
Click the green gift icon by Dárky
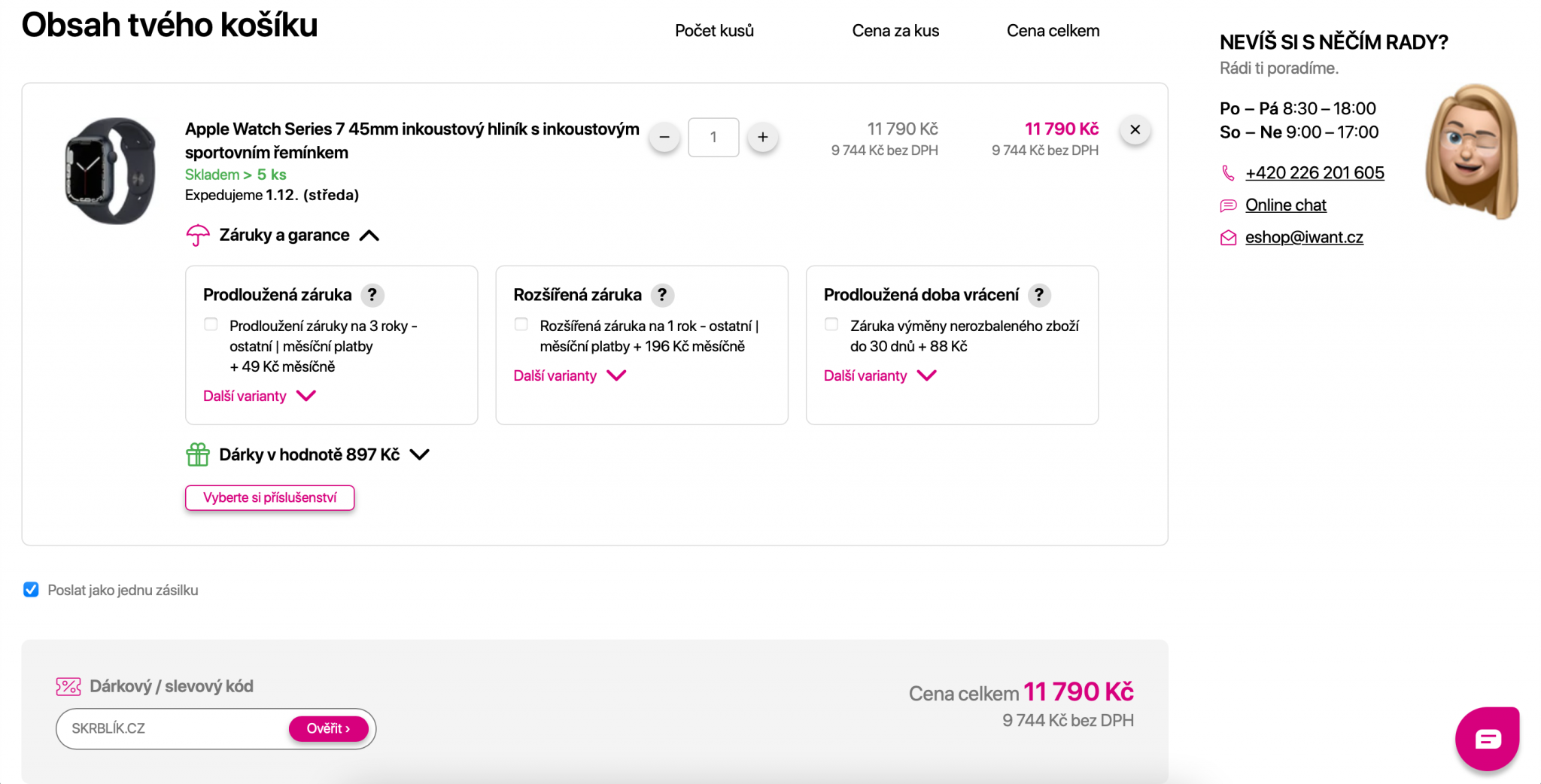click(x=197, y=454)
